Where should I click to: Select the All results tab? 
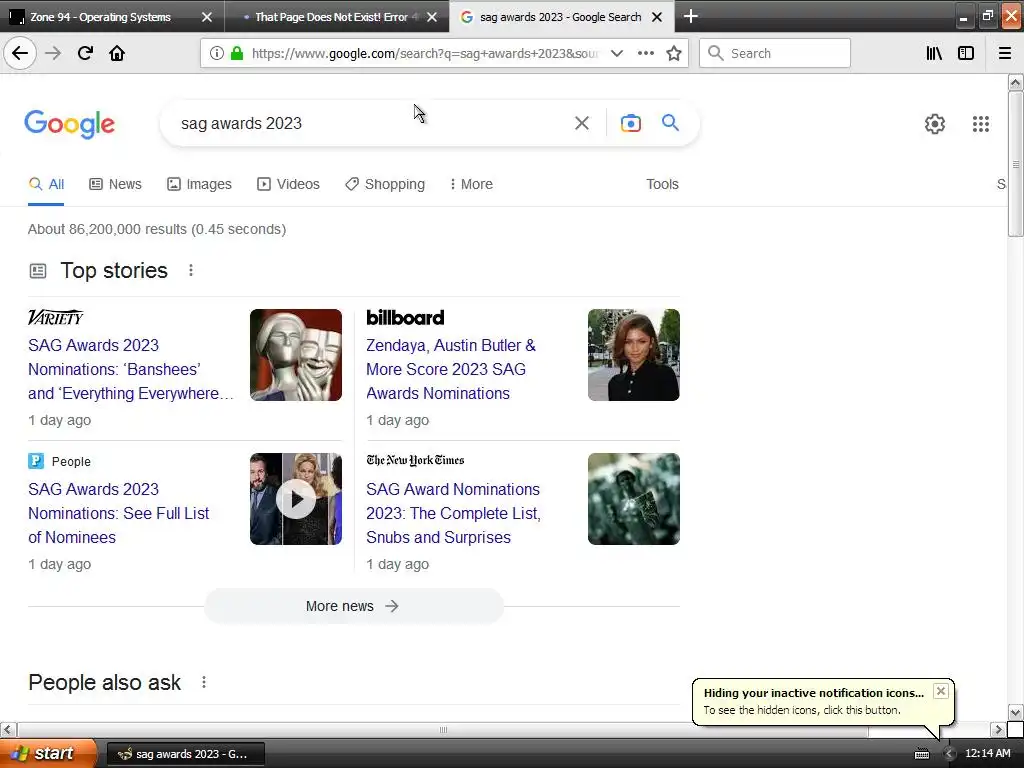(46, 184)
